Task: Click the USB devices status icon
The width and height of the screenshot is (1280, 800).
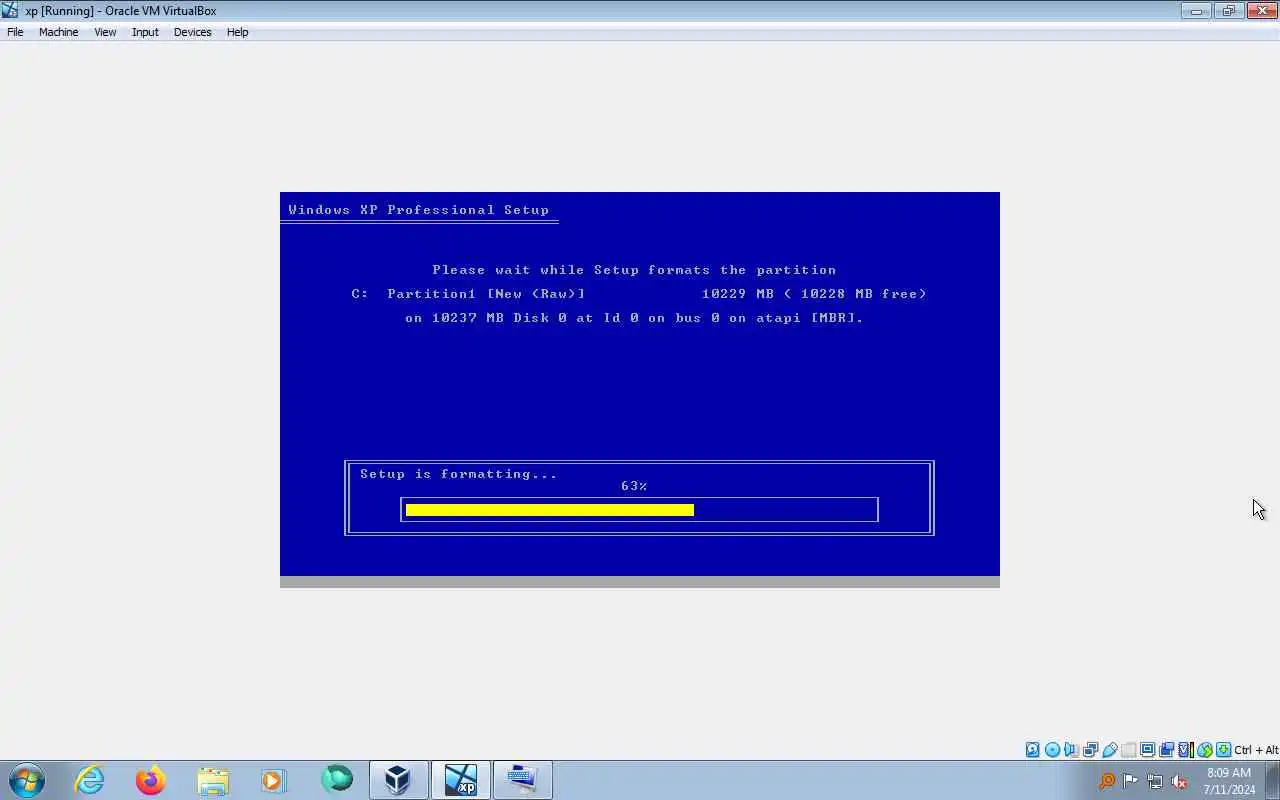Action: [1109, 750]
